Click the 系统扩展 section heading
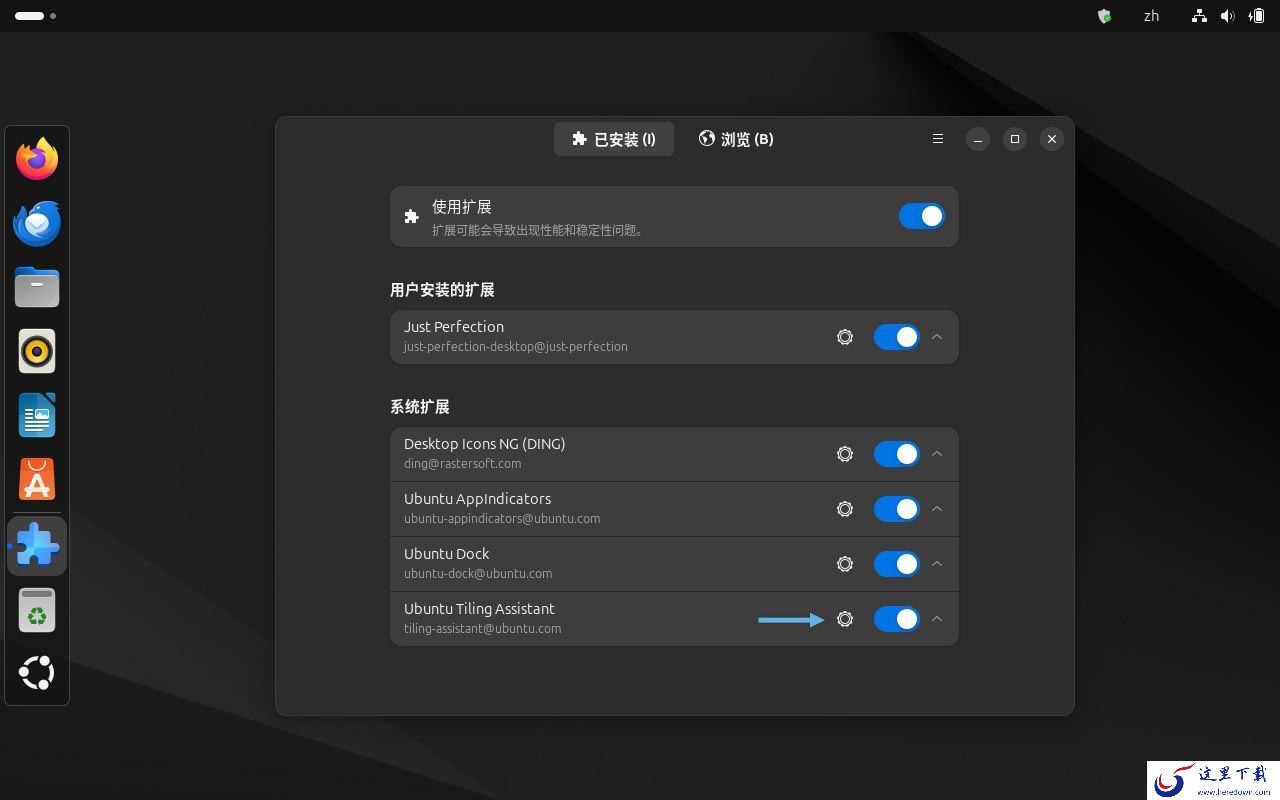Image resolution: width=1280 pixels, height=800 pixels. coord(420,407)
